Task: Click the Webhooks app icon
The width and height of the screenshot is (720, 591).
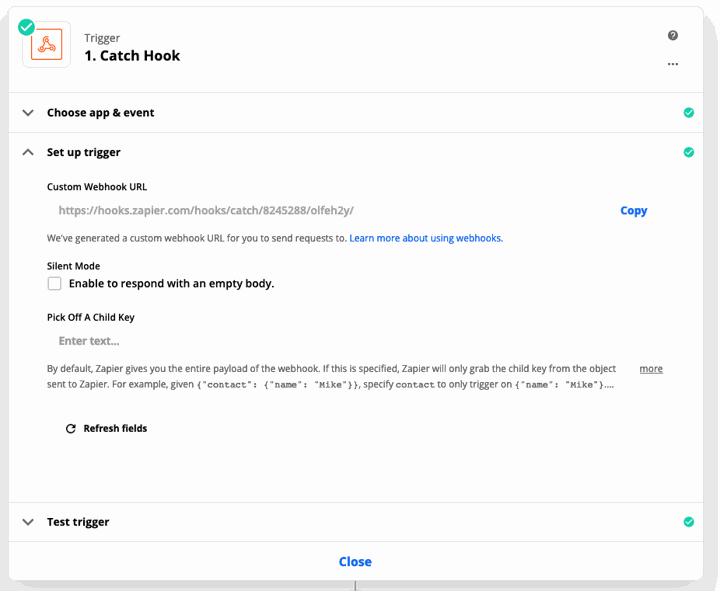Action: coord(46,45)
